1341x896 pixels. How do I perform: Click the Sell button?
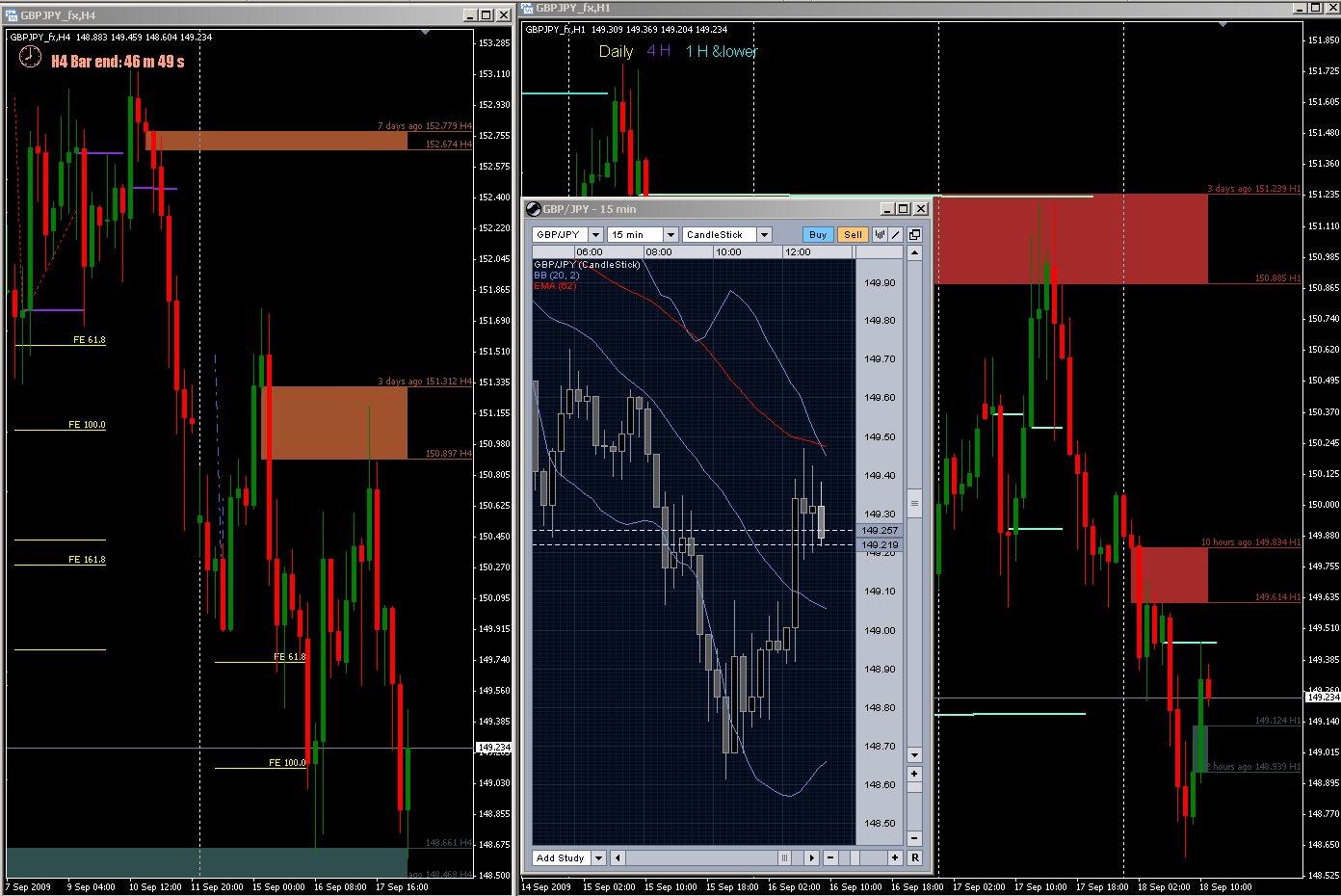(853, 234)
